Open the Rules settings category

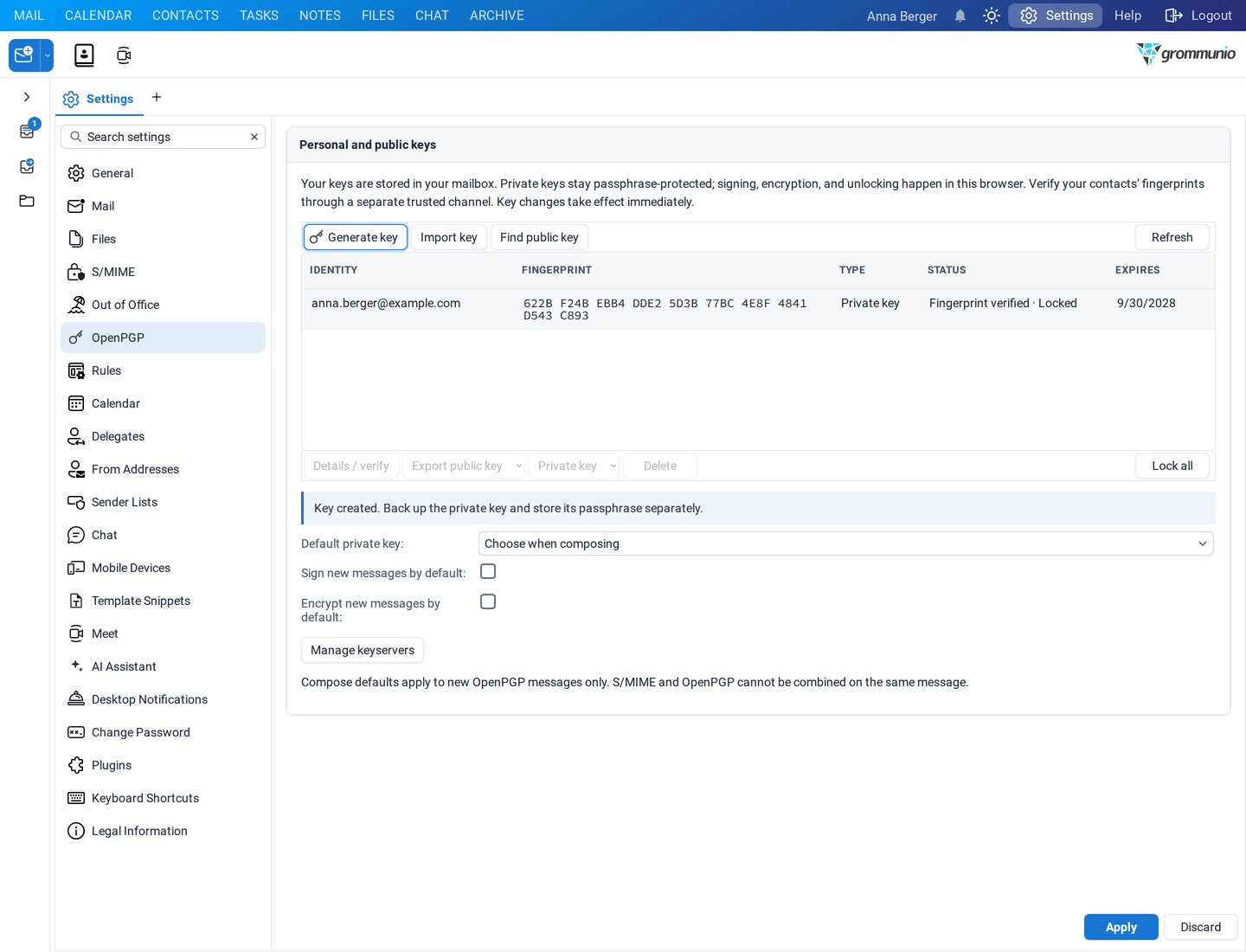[163, 370]
